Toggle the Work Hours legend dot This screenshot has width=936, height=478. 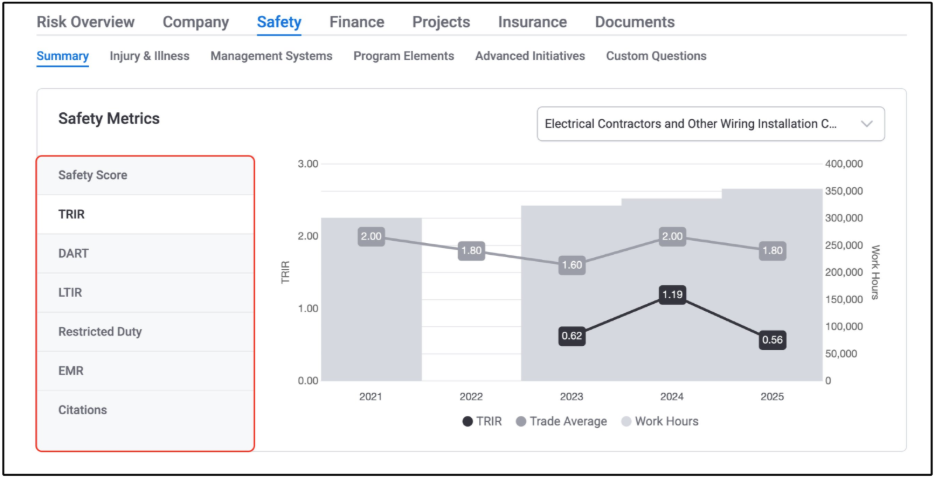[x=626, y=421]
